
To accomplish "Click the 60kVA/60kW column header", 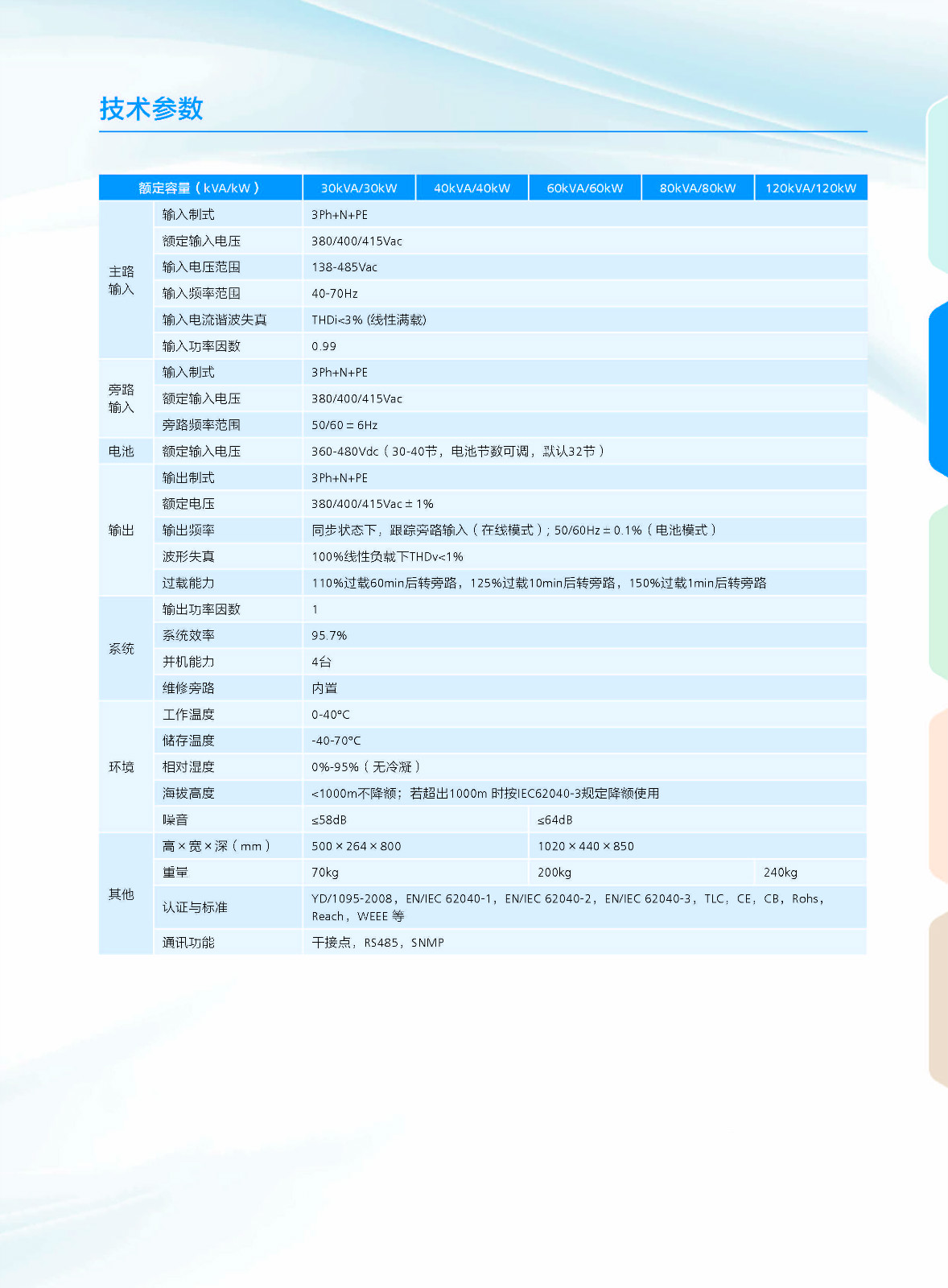I will 585,188.
